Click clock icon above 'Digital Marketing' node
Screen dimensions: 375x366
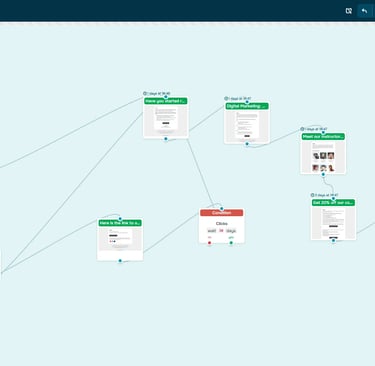pos(226,99)
